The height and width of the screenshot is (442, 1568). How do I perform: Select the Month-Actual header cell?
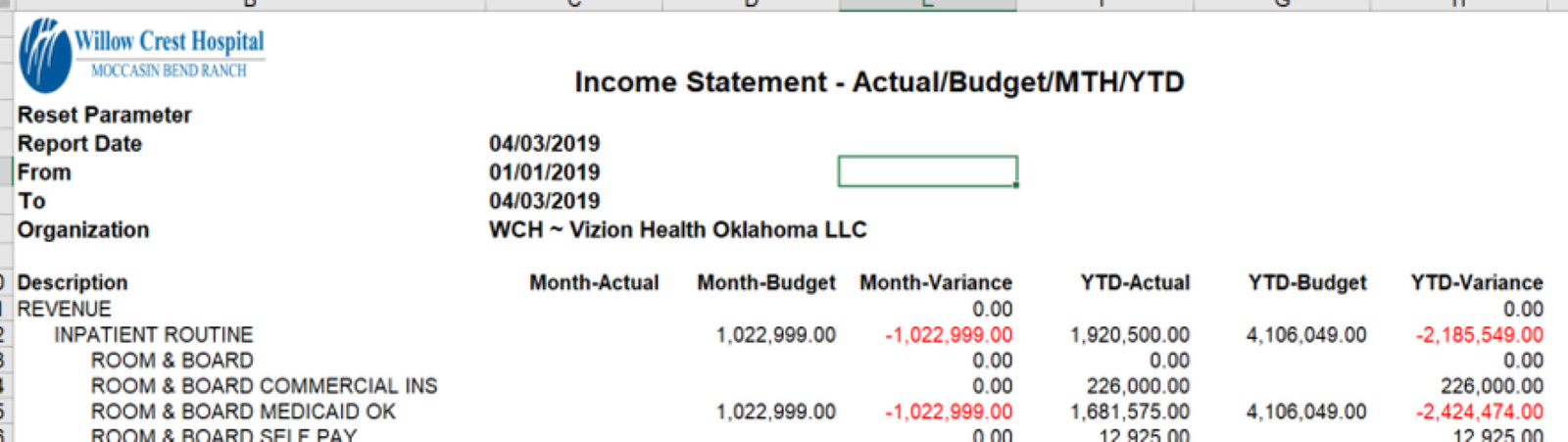594,283
